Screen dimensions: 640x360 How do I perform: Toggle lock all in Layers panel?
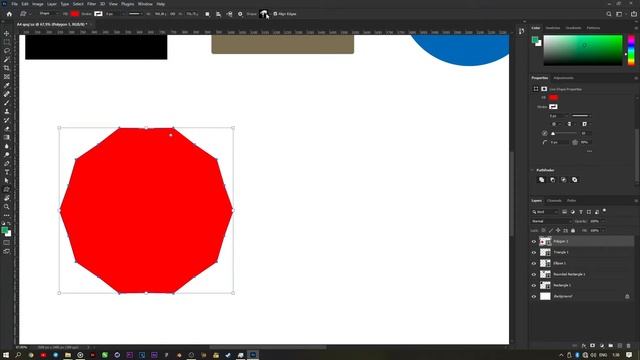point(573,231)
